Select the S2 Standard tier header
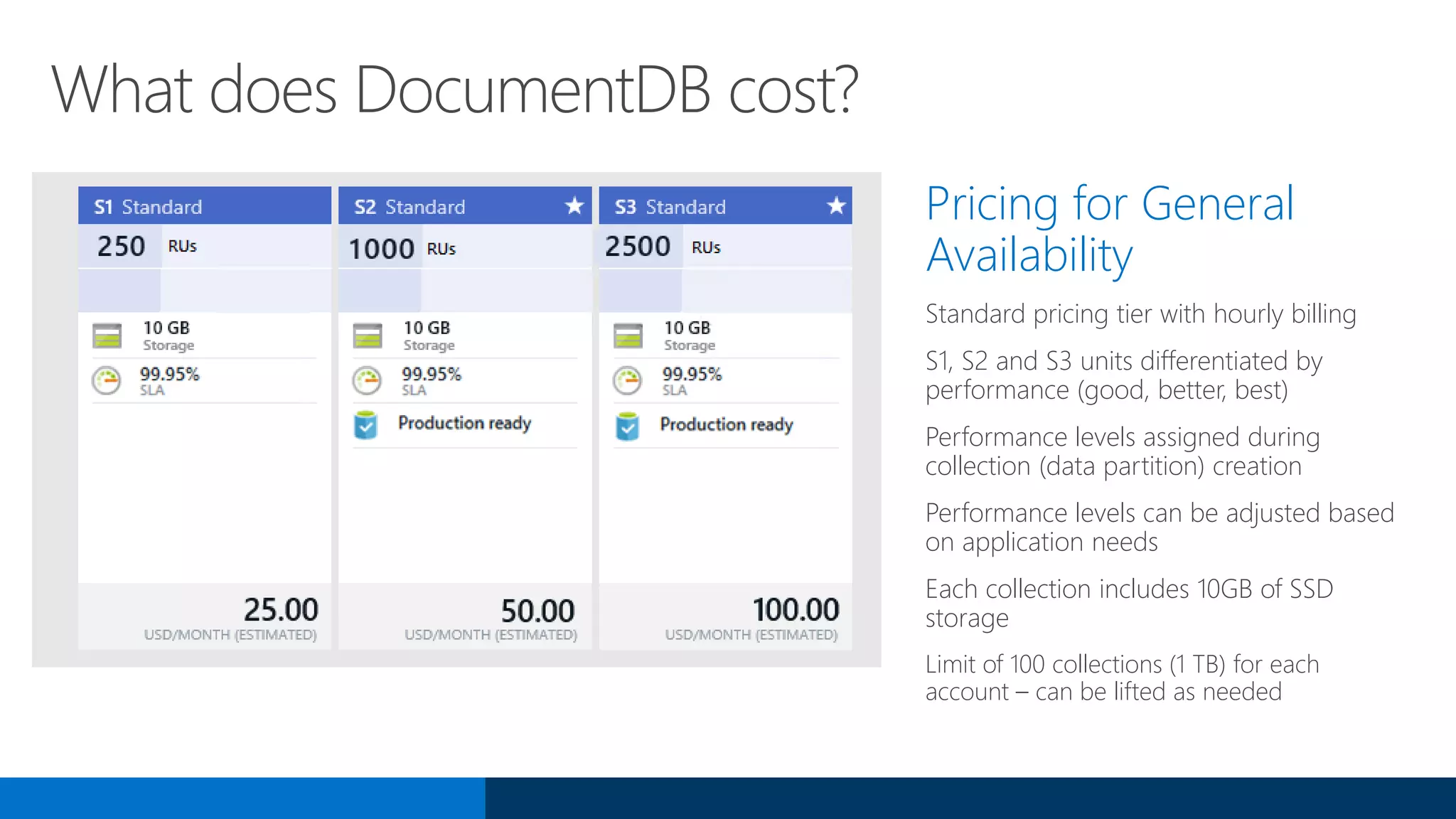This screenshot has height=819, width=1456. pos(465,206)
